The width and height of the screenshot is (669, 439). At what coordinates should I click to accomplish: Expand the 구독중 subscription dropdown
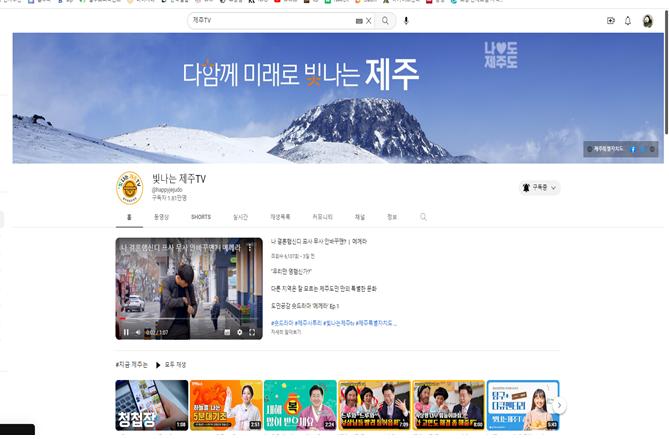click(540, 188)
